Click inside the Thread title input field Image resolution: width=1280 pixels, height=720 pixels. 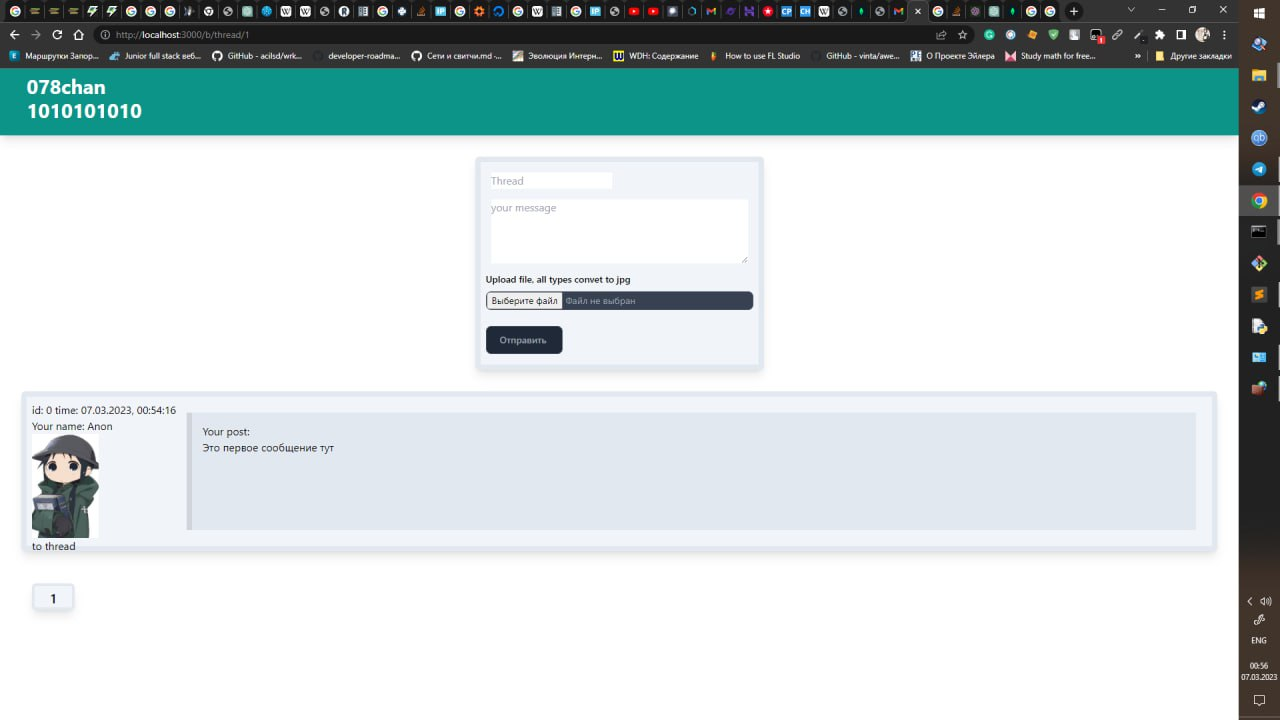click(550, 181)
